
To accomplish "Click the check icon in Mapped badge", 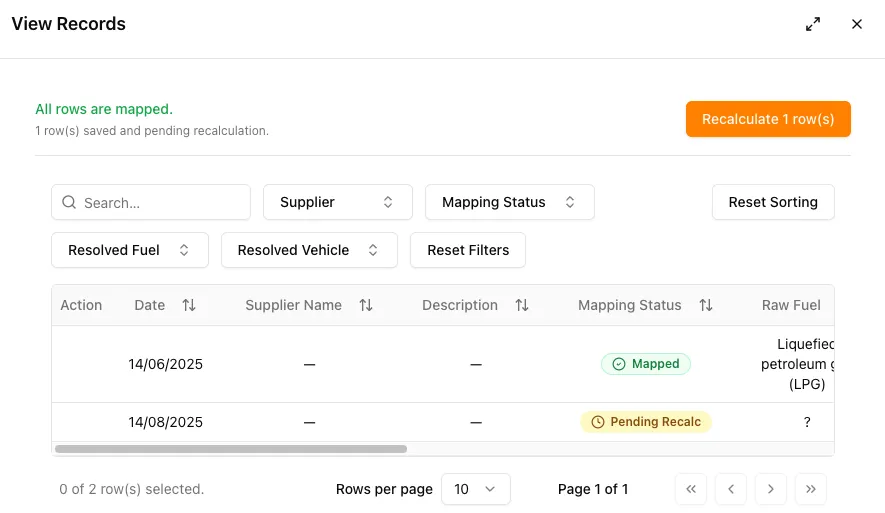I will pos(619,364).
